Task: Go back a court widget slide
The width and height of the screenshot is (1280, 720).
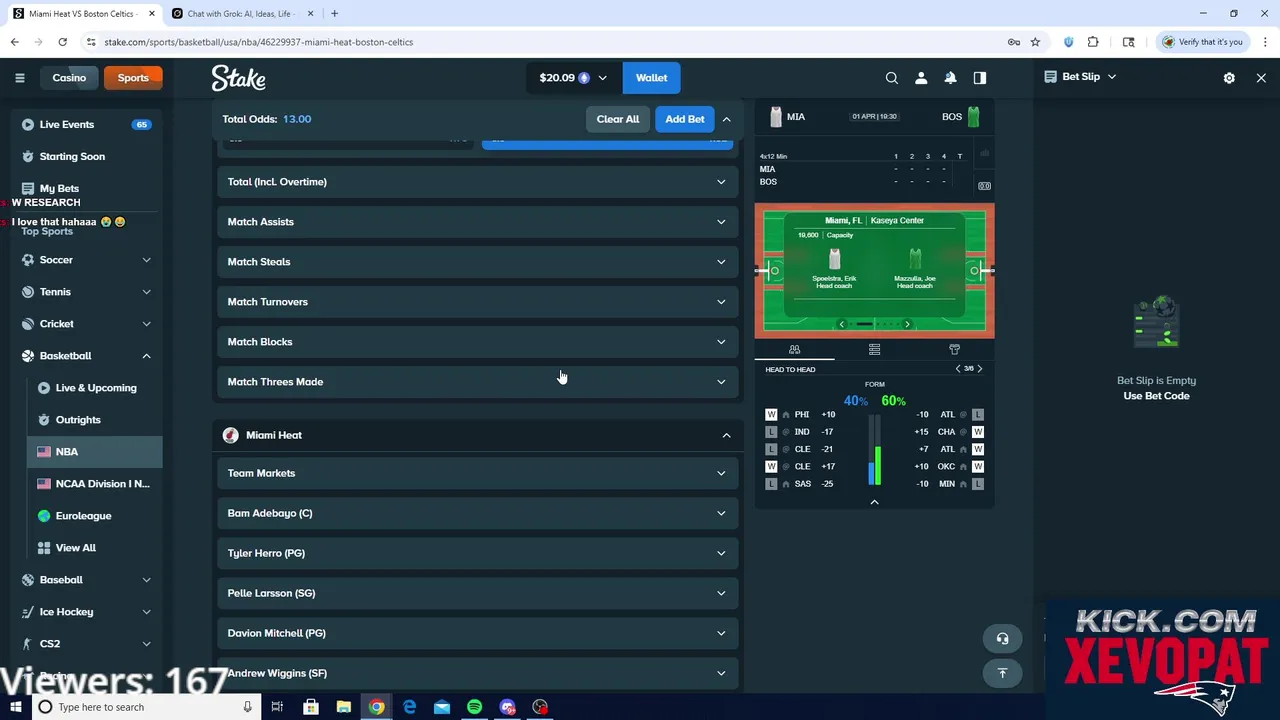Action: pyautogui.click(x=841, y=324)
